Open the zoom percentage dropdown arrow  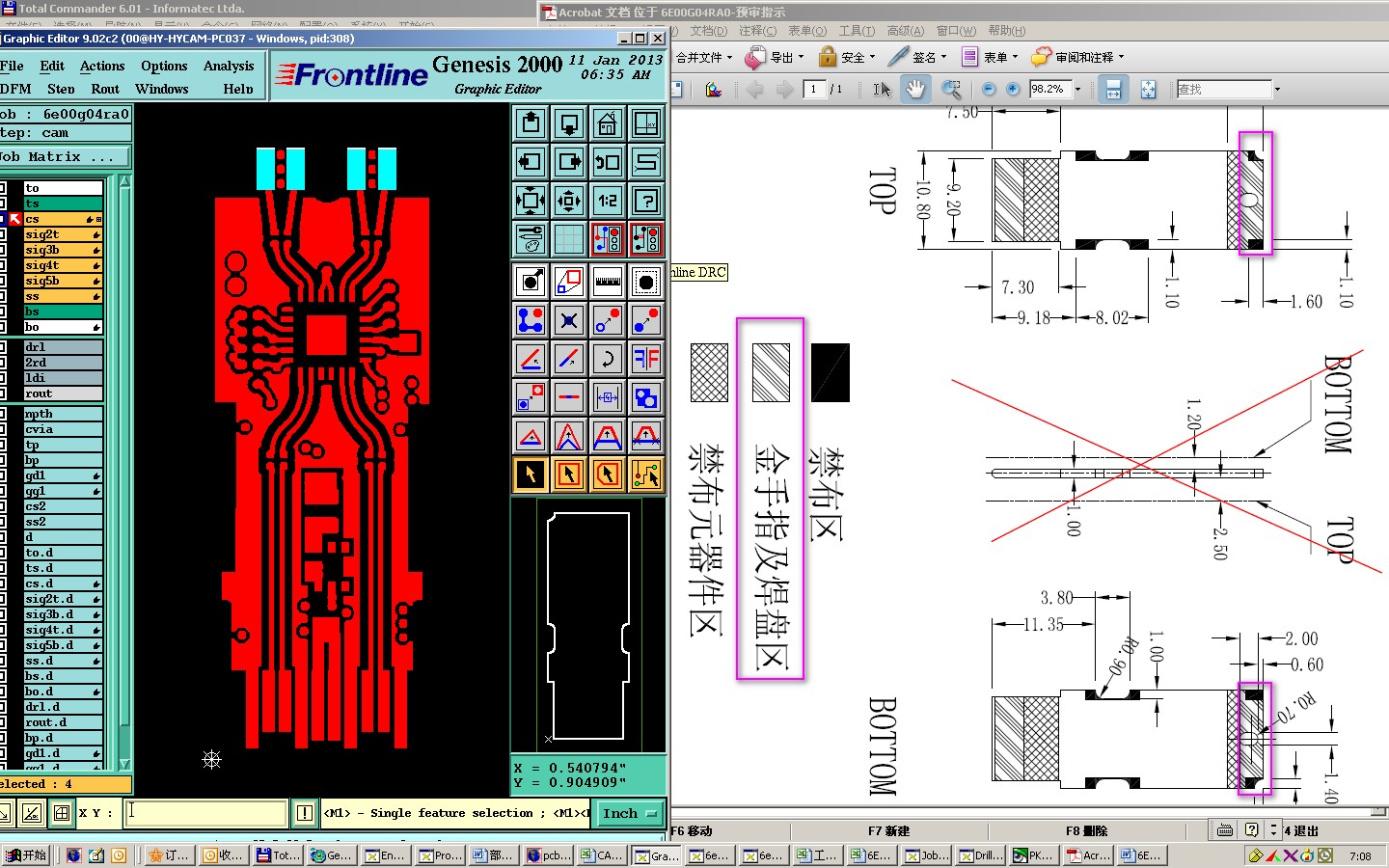tap(1078, 90)
